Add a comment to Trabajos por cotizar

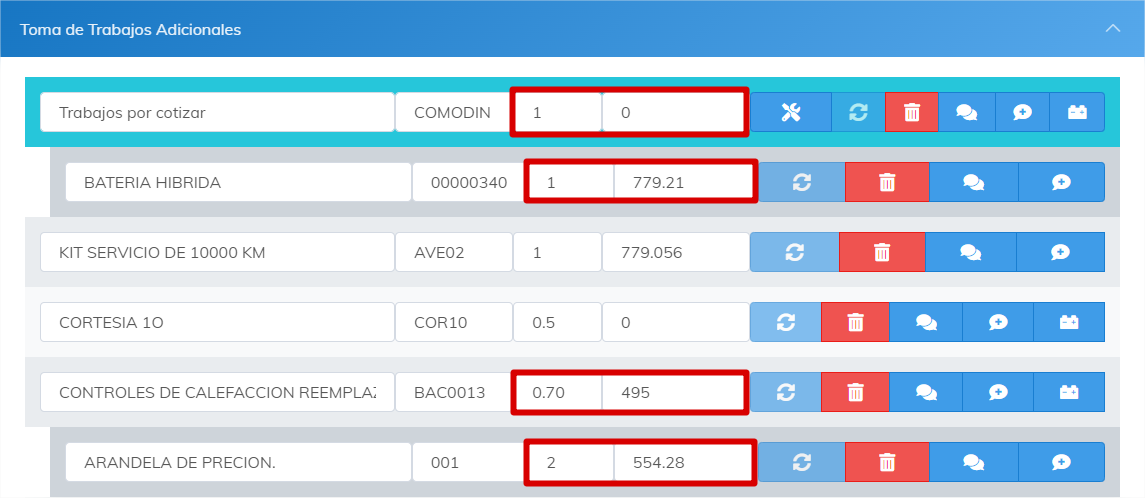click(x=1022, y=113)
